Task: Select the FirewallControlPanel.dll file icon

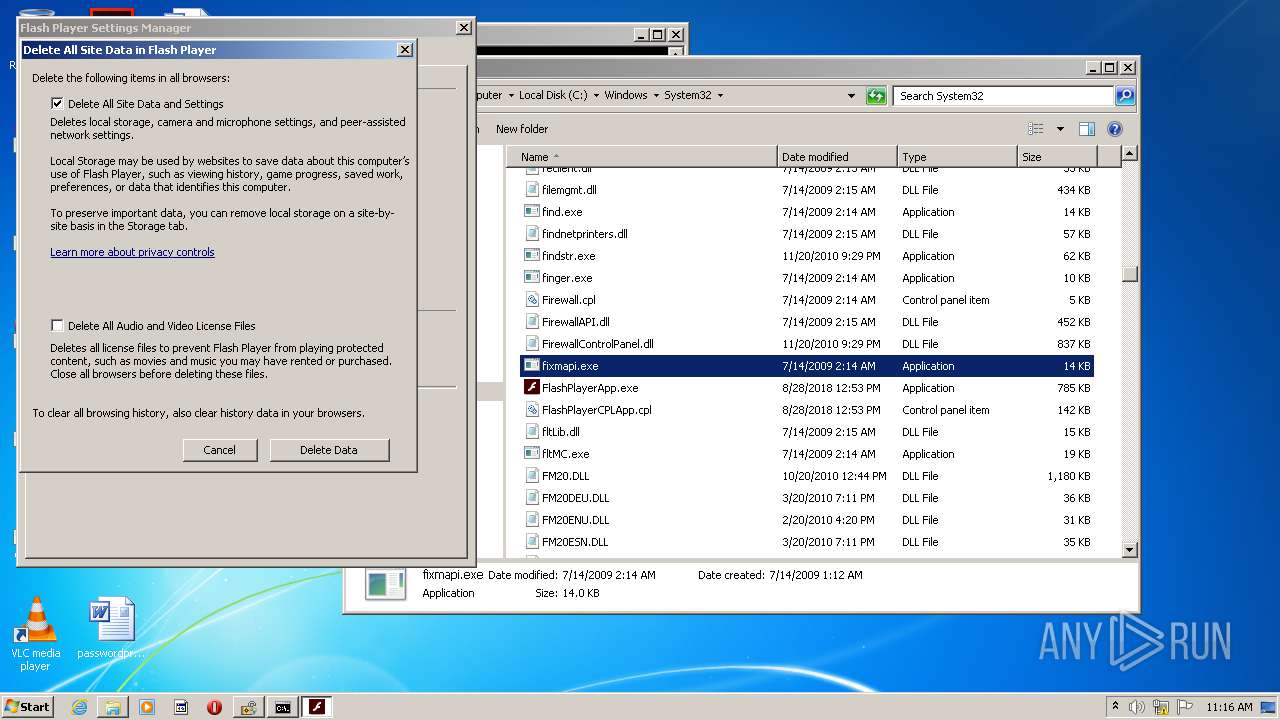Action: click(533, 344)
